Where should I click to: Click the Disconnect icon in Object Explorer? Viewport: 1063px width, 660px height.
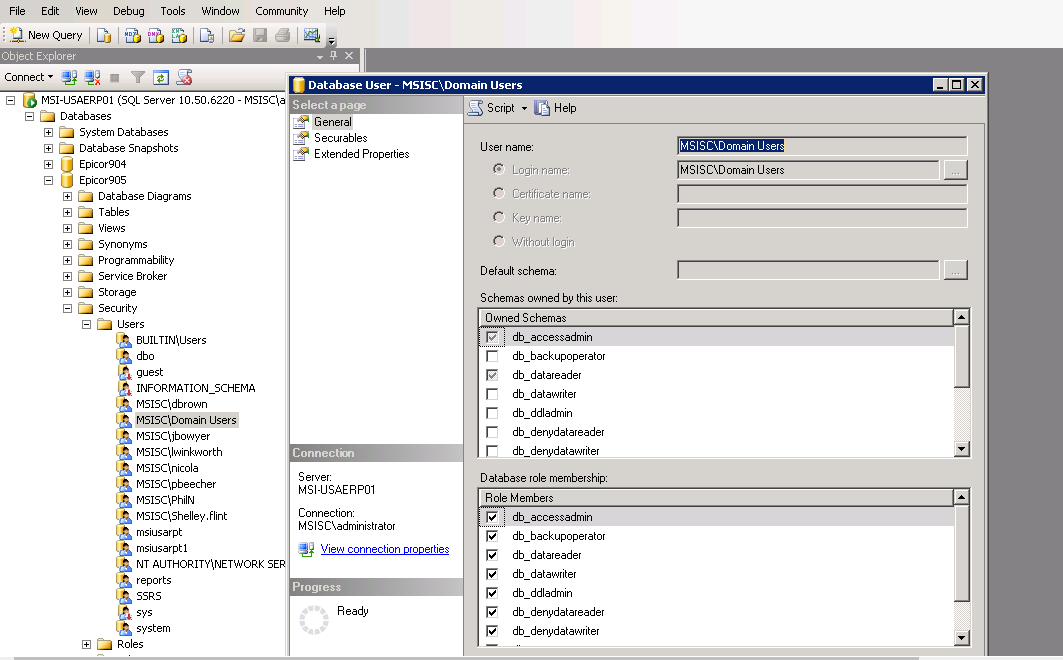[x=92, y=77]
